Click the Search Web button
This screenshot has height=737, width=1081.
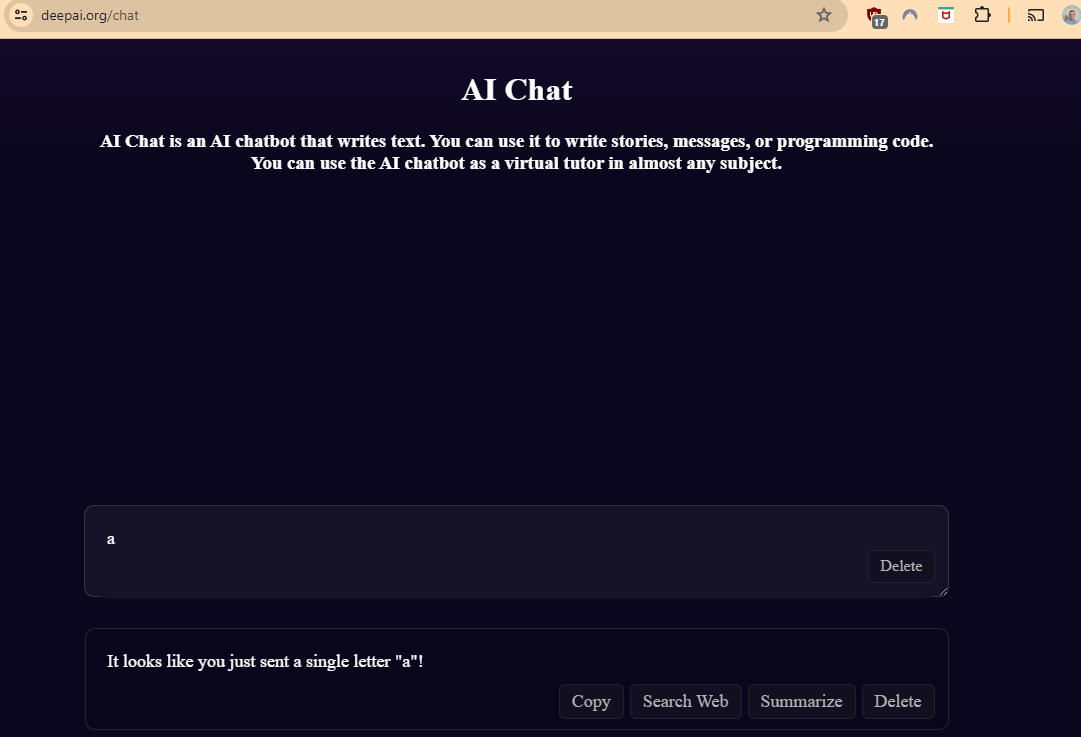tap(685, 701)
